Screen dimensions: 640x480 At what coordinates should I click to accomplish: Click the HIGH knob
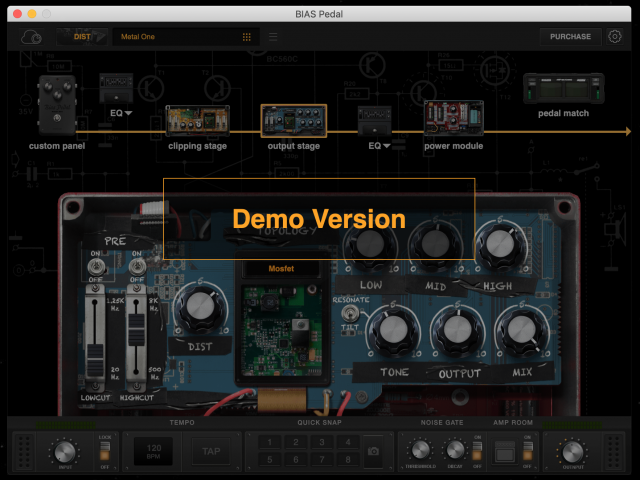point(500,246)
